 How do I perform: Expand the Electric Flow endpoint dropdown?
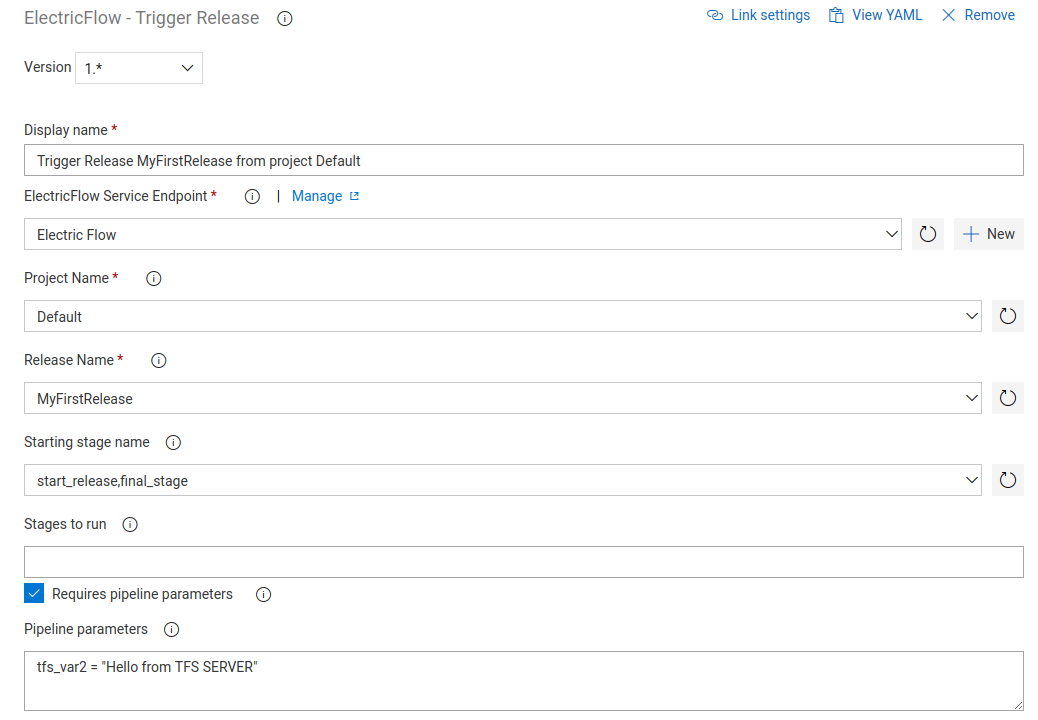[x=463, y=234]
